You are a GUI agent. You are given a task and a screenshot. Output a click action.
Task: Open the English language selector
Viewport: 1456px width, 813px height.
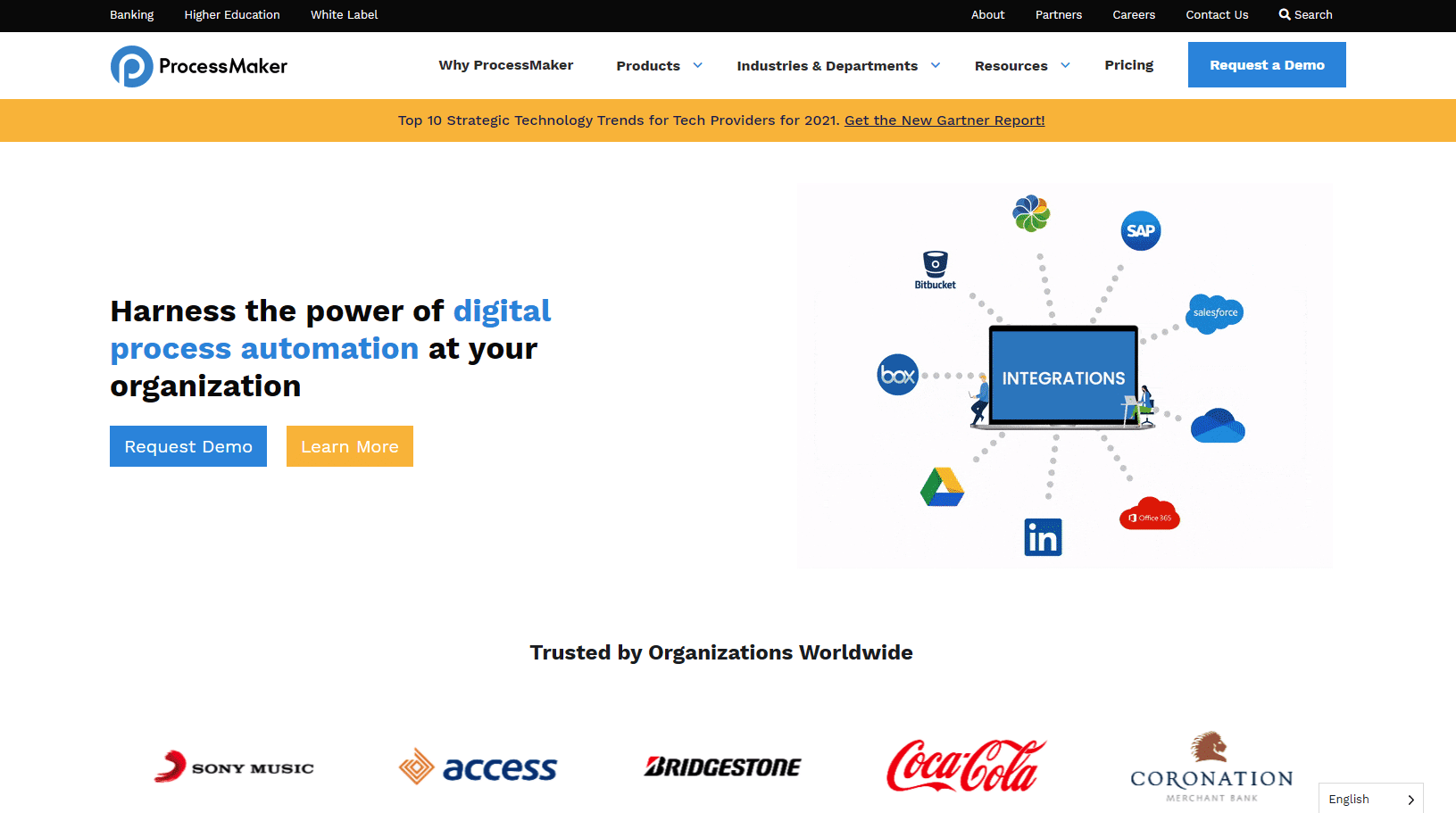(x=1370, y=799)
